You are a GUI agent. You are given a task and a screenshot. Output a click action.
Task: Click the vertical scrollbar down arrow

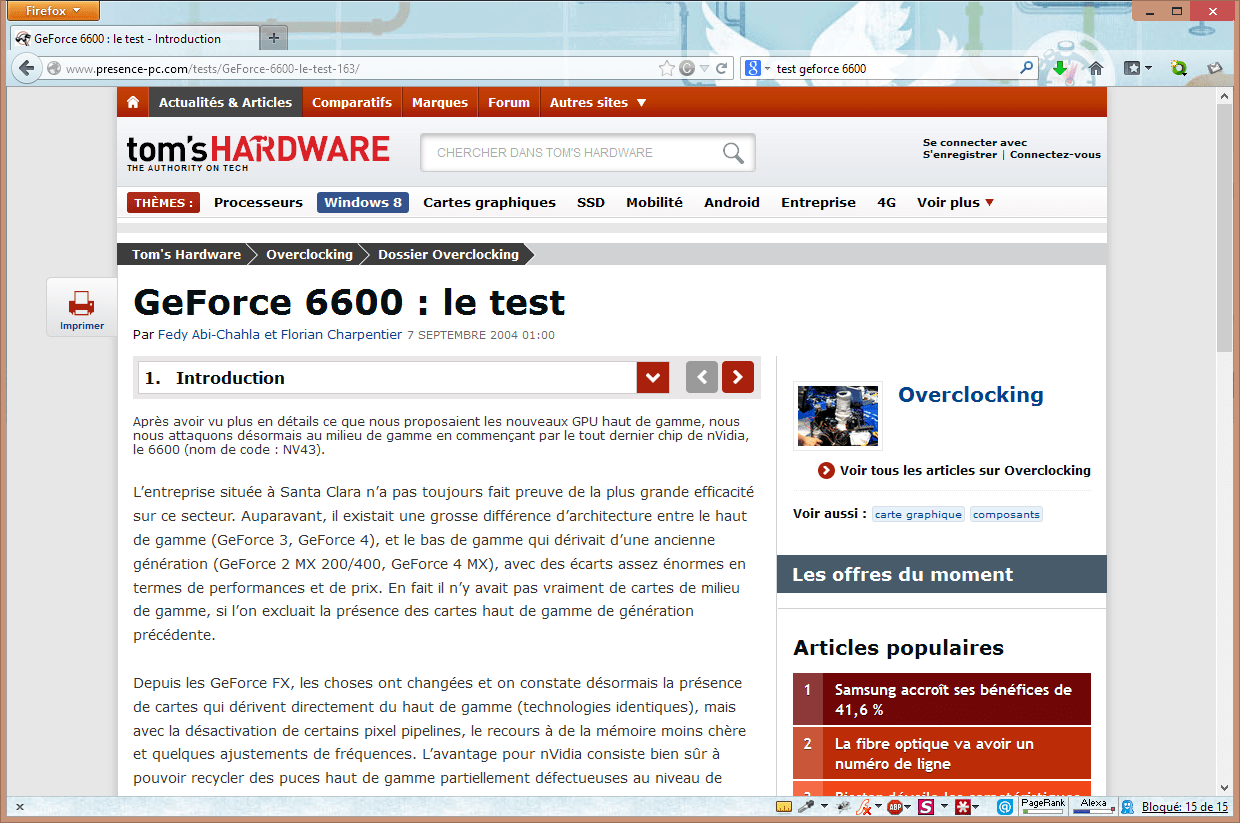1224,788
